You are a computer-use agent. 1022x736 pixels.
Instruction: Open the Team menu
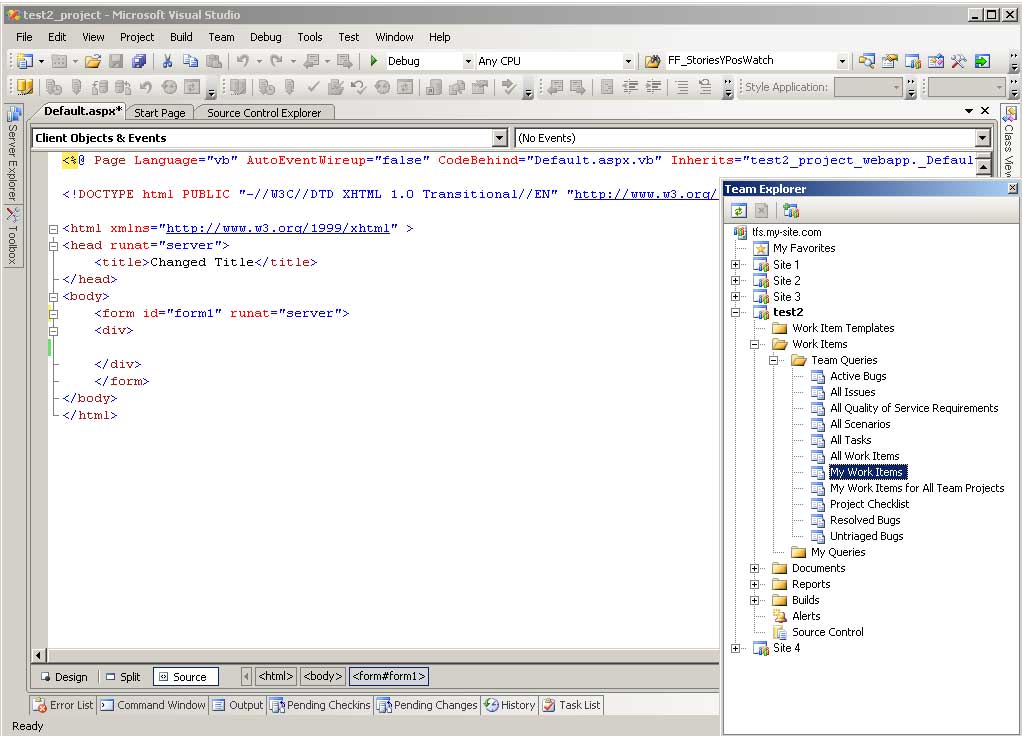221,37
